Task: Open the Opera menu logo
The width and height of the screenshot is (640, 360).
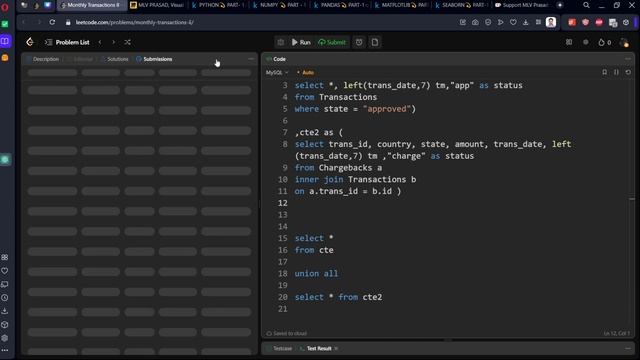Action: (x=5, y=7)
